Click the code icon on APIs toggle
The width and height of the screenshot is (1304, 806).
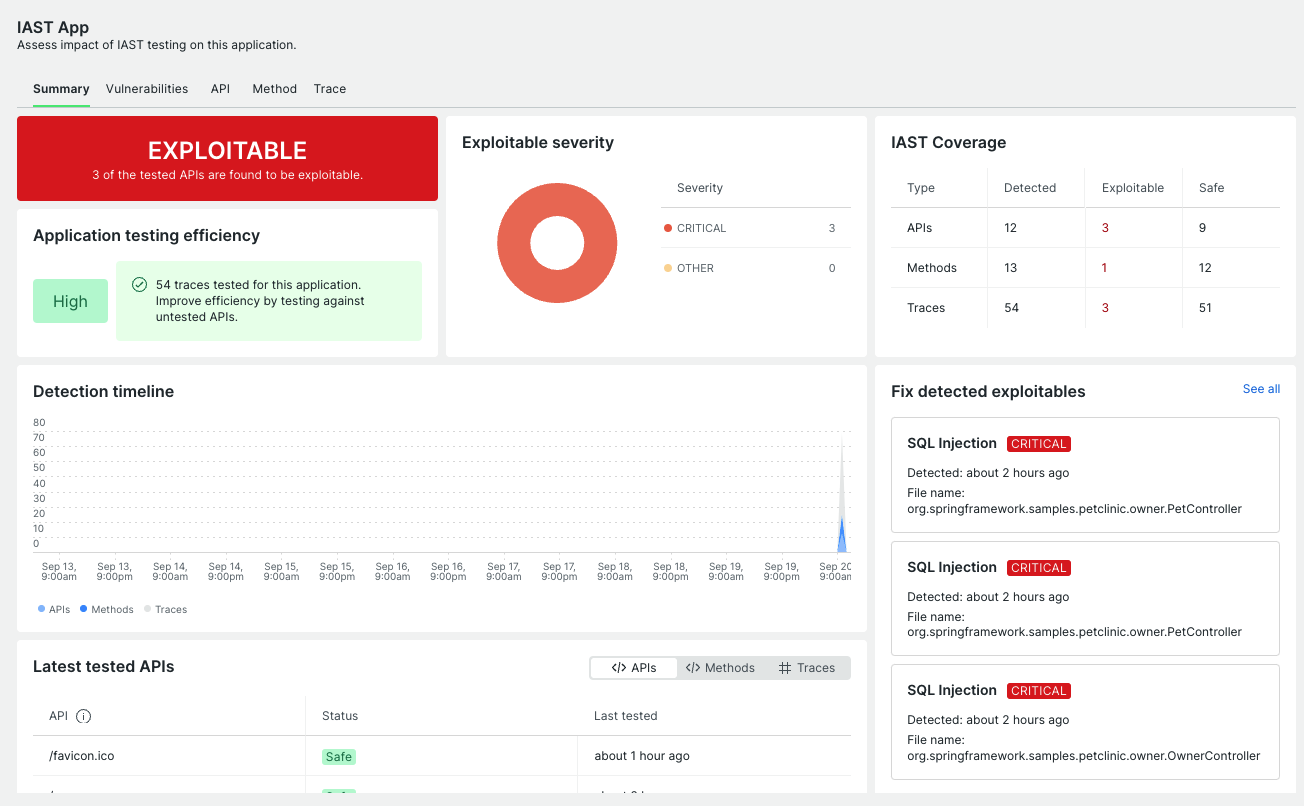619,668
